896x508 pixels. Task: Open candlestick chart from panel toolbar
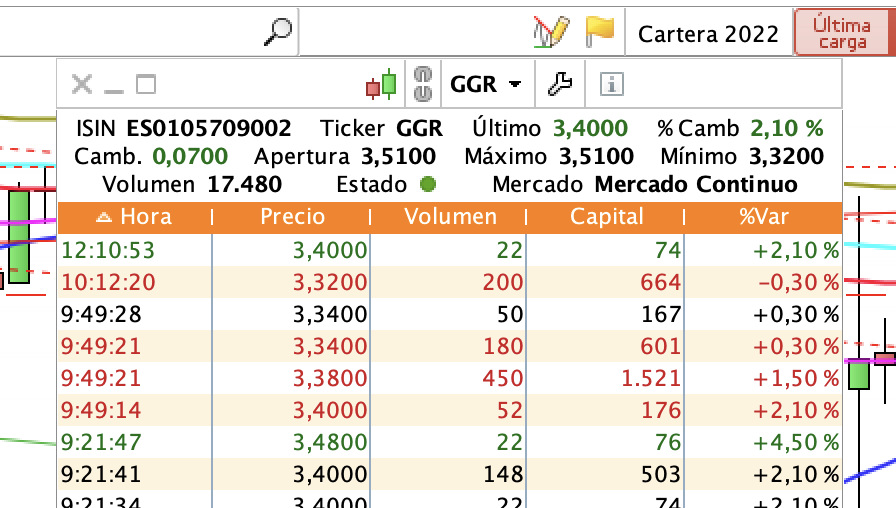pos(381,85)
